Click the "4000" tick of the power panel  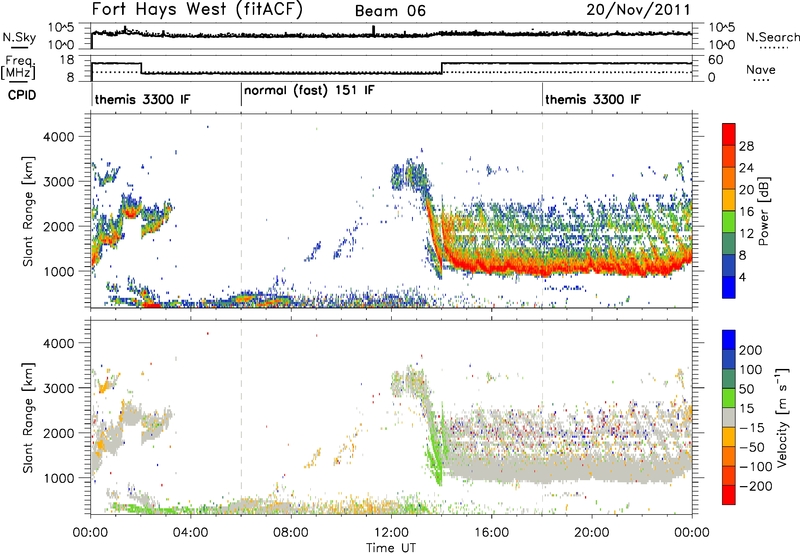59,137
